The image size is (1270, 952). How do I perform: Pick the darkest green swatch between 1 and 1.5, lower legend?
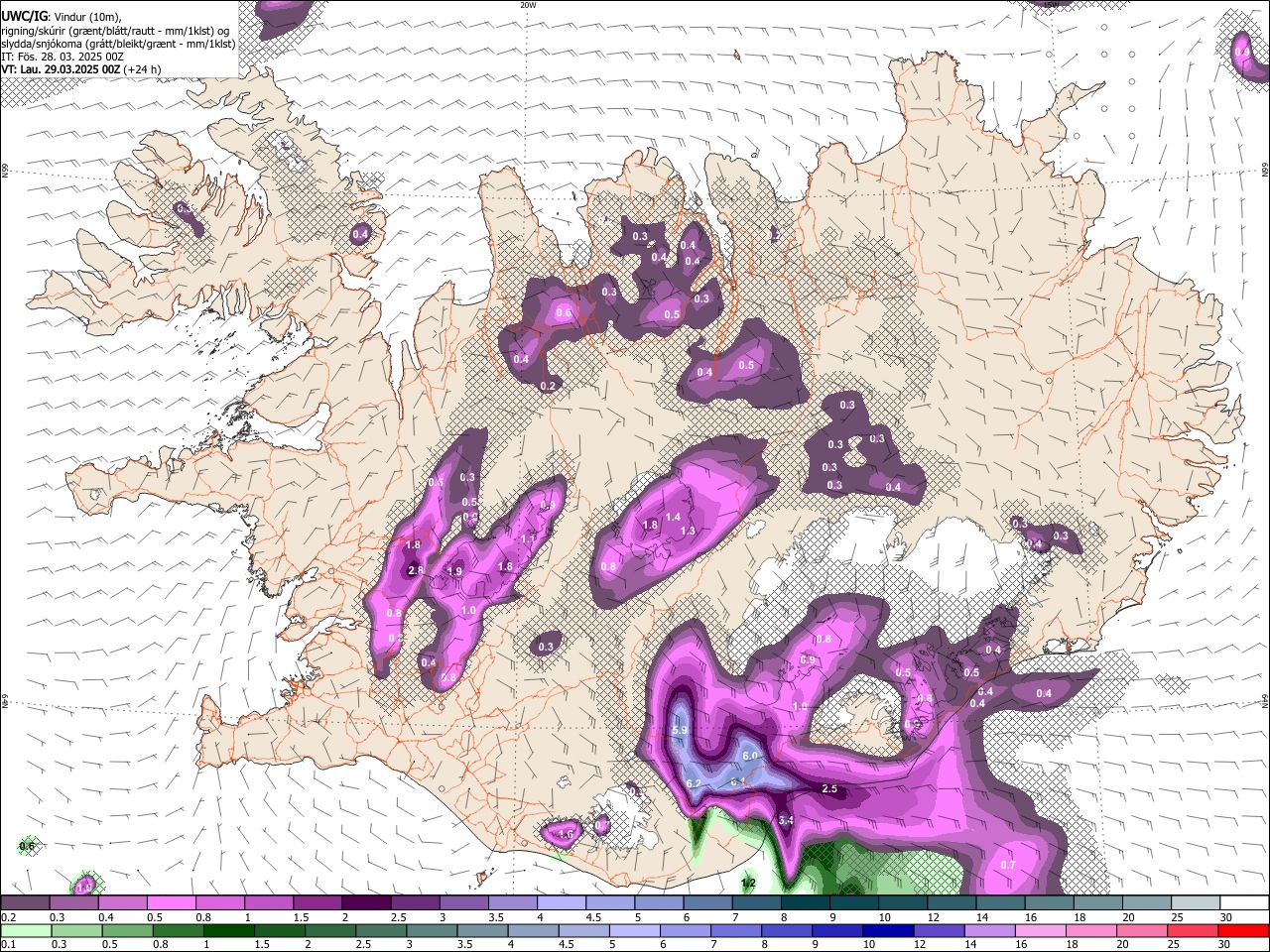(x=228, y=930)
